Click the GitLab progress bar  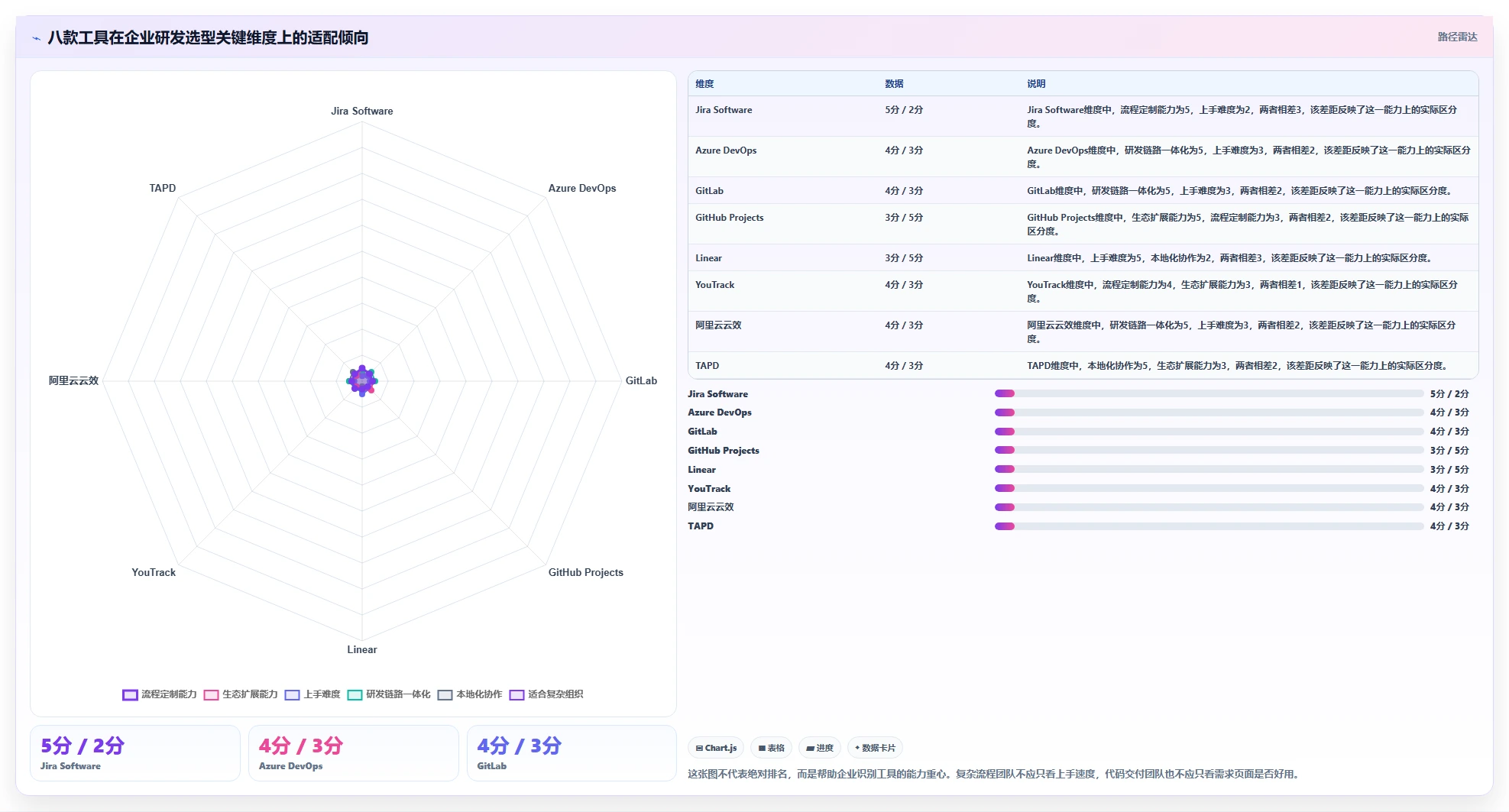pos(1209,432)
